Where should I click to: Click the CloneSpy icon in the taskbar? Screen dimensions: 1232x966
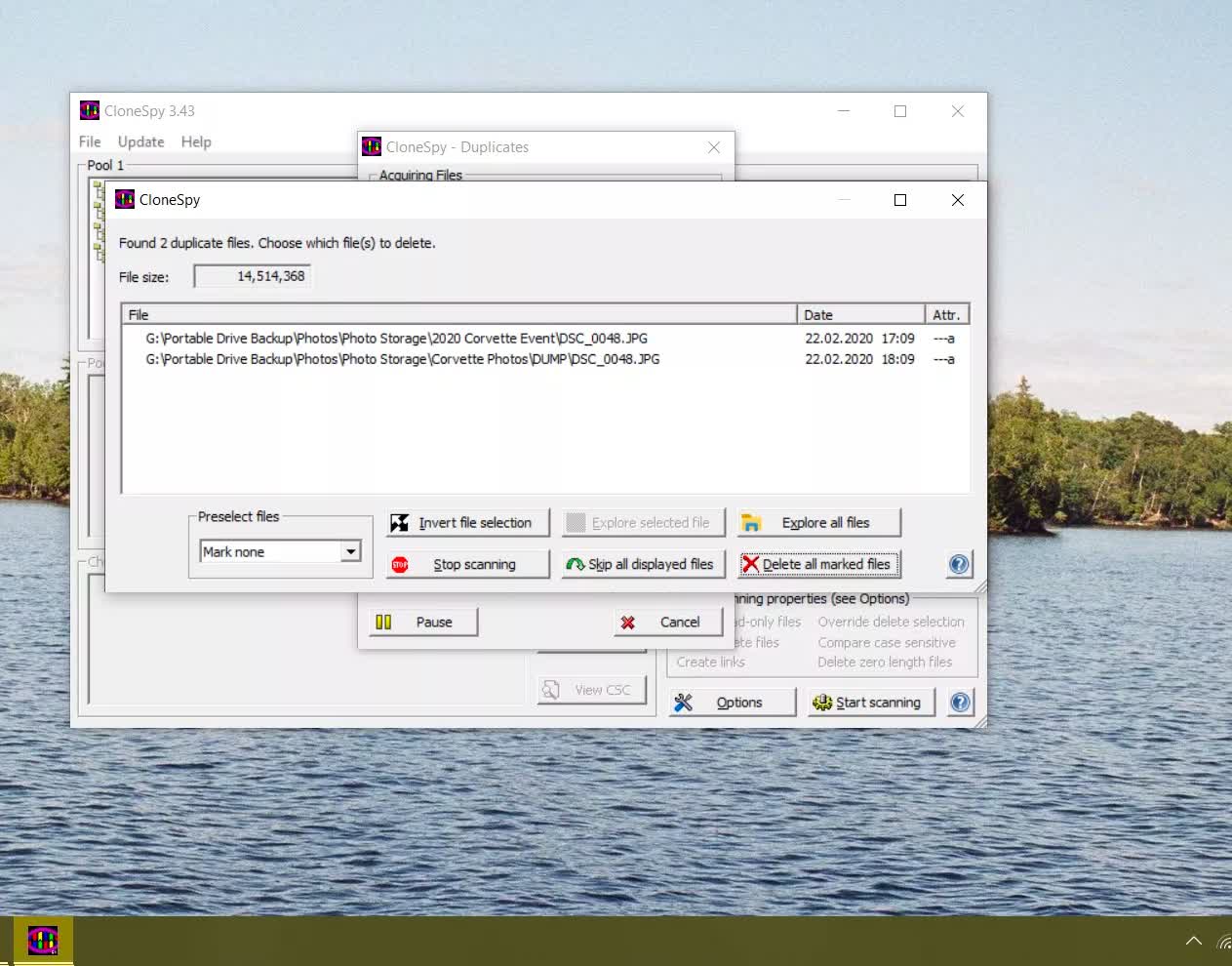[x=43, y=941]
